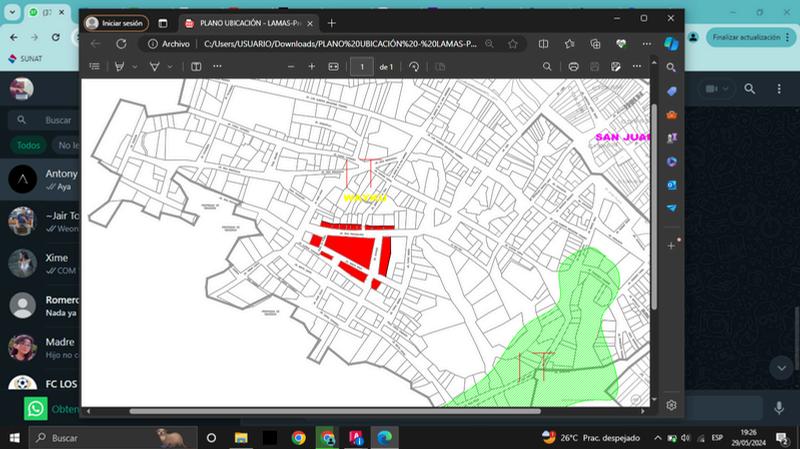
Task: Click the PDF page number field
Action: pyautogui.click(x=362, y=67)
